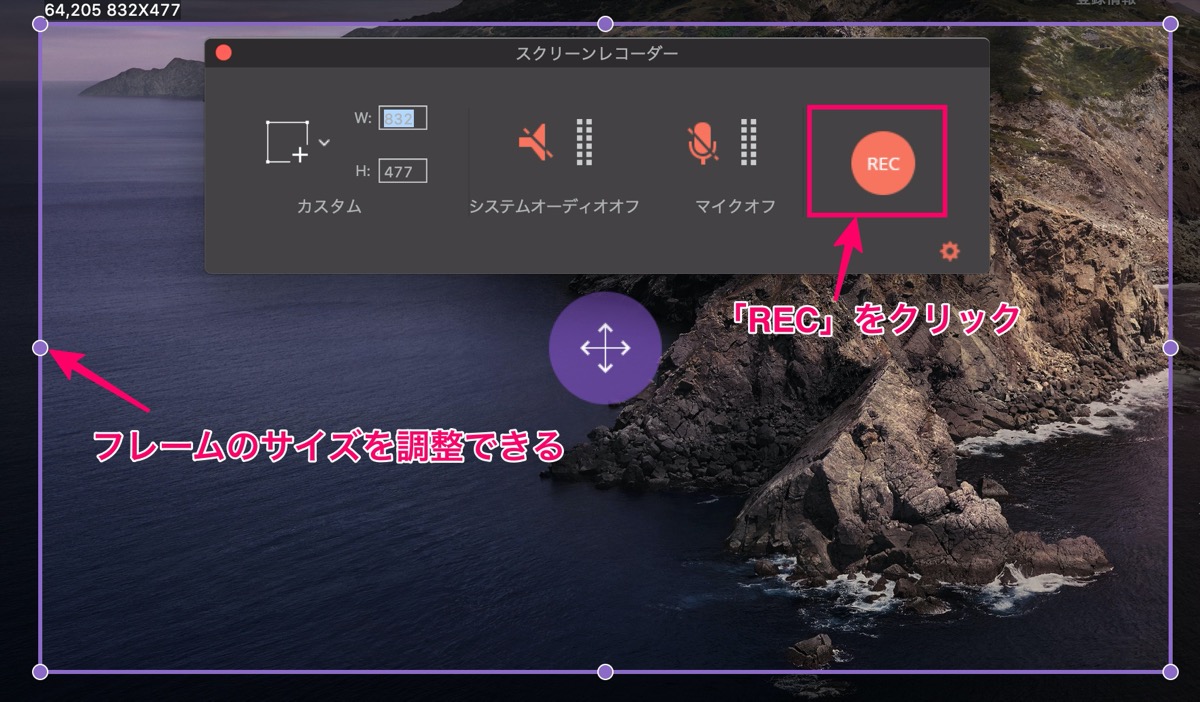Viewport: 1200px width, 702px height.
Task: Click the left-middle frame resize handle
Action: point(40,348)
